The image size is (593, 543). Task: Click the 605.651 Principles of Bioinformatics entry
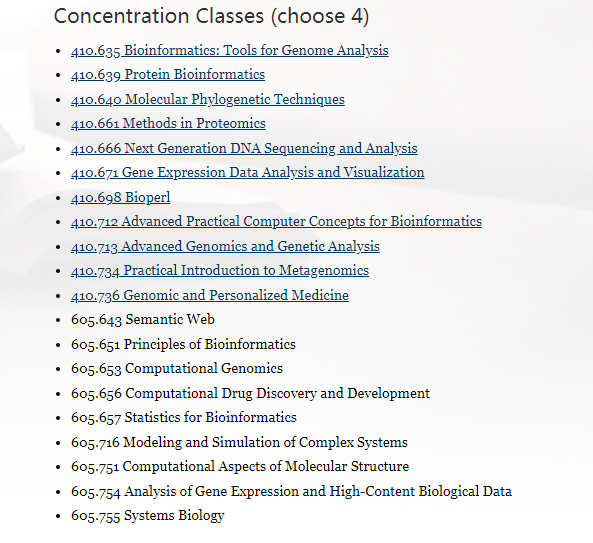tap(183, 344)
